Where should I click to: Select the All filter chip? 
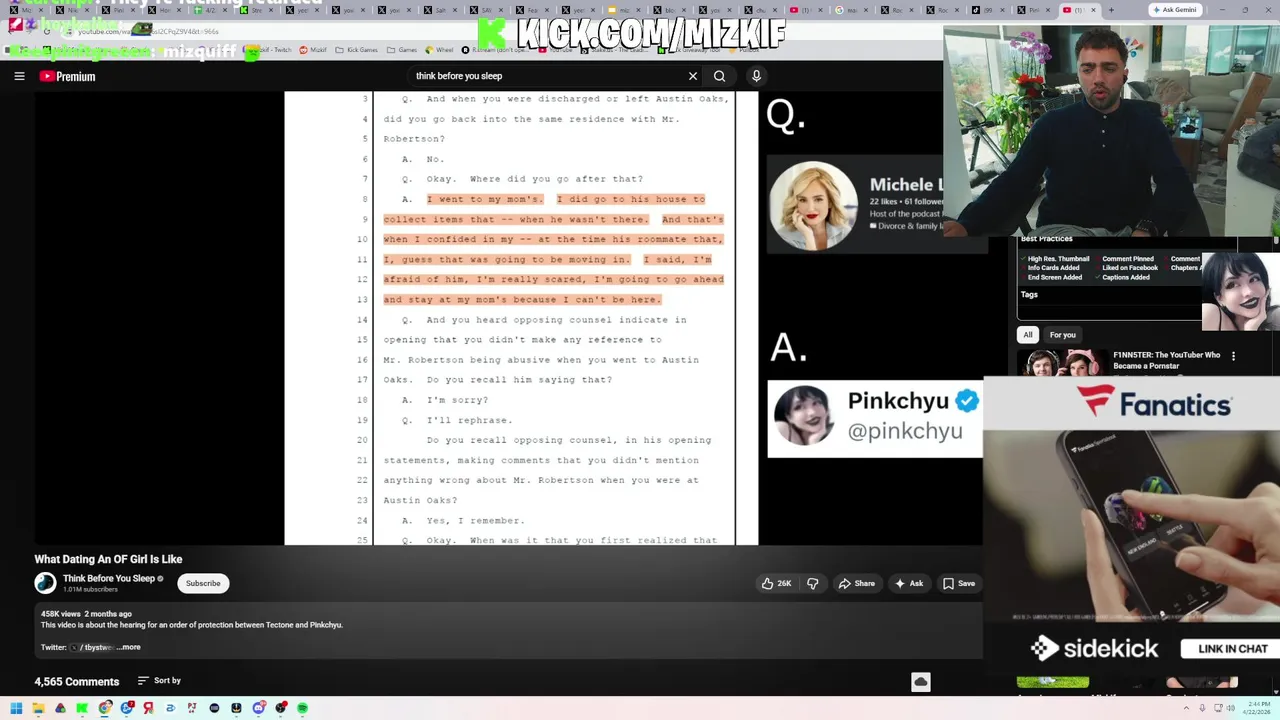pyautogui.click(x=1028, y=335)
